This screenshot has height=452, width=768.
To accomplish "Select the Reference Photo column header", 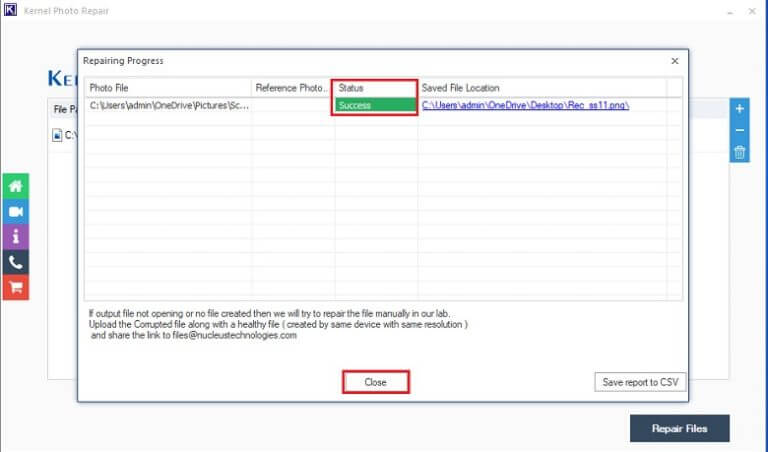I will pyautogui.click(x=291, y=88).
